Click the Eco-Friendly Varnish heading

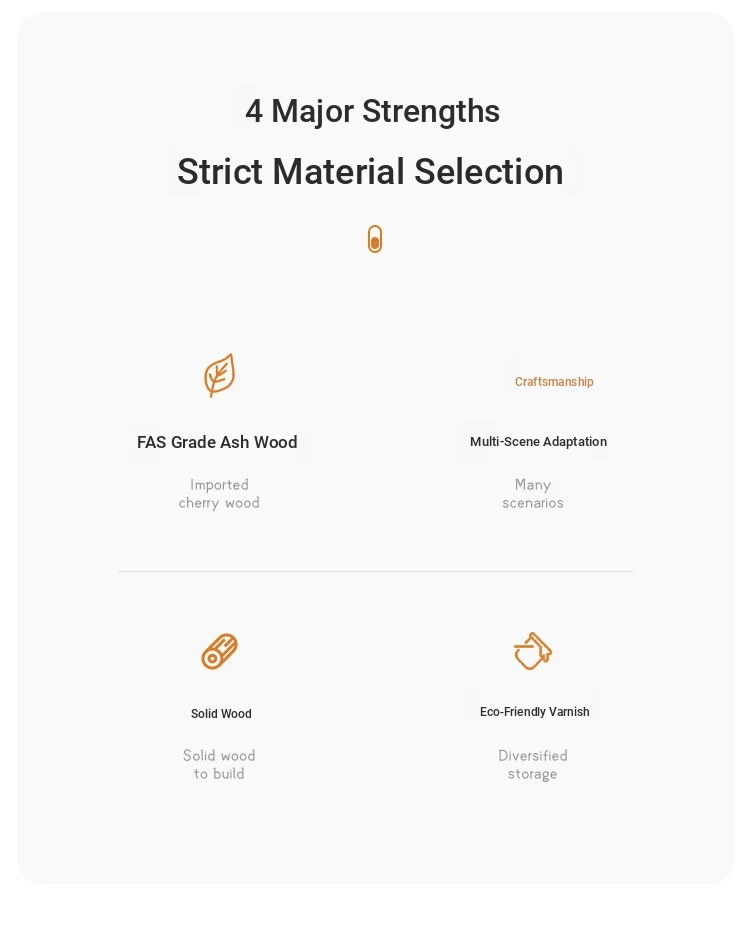coord(534,712)
